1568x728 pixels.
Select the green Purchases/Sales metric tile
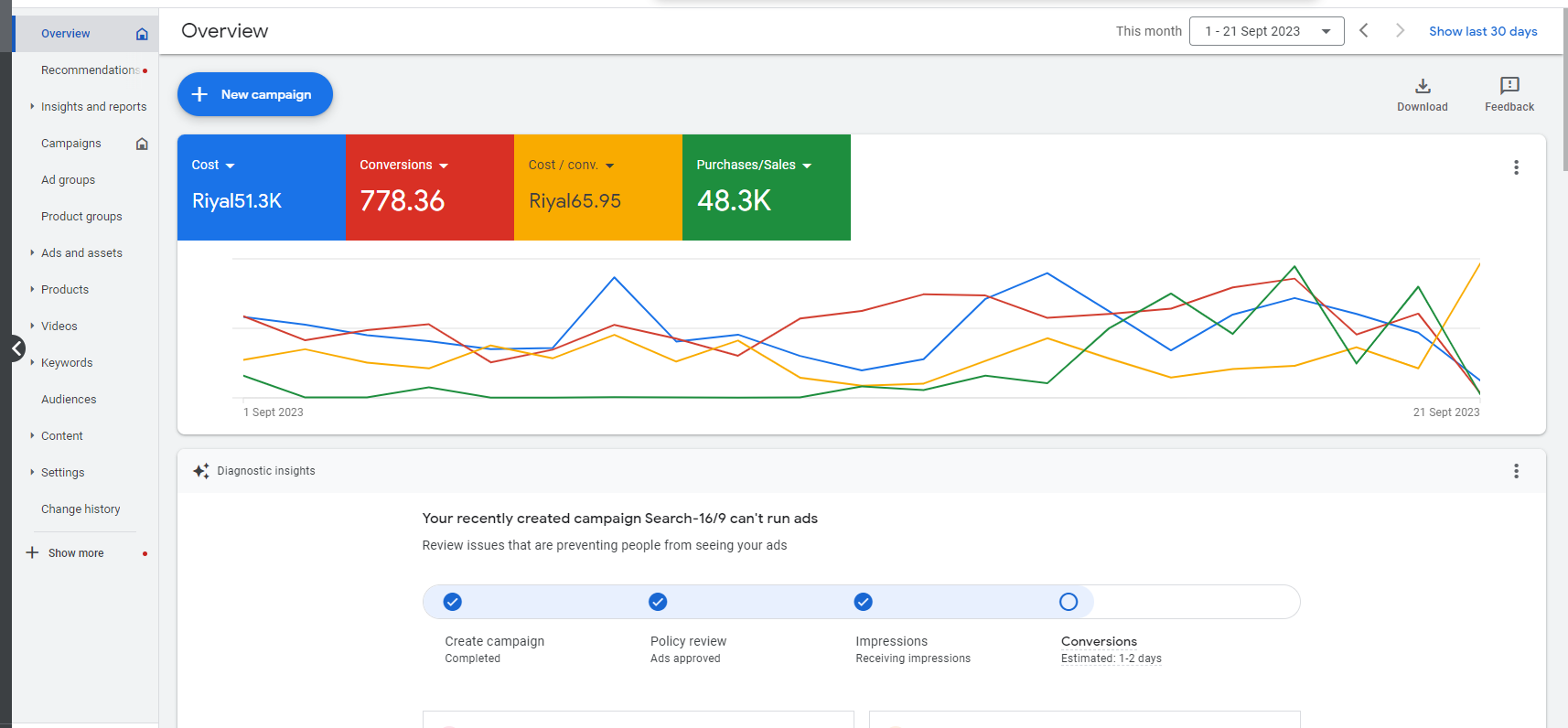click(x=766, y=187)
